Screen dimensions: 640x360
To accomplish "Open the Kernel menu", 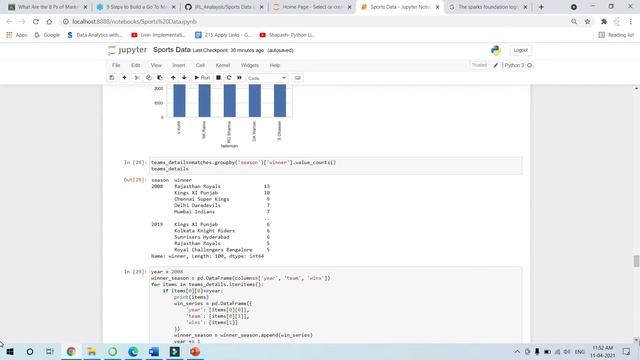I will click(x=223, y=65).
